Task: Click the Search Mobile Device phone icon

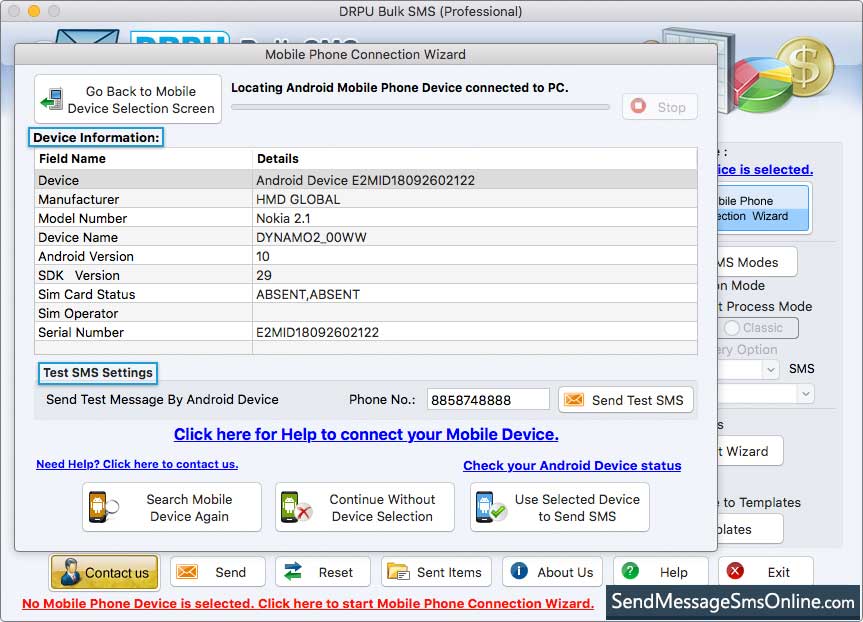Action: pyautogui.click(x=103, y=507)
